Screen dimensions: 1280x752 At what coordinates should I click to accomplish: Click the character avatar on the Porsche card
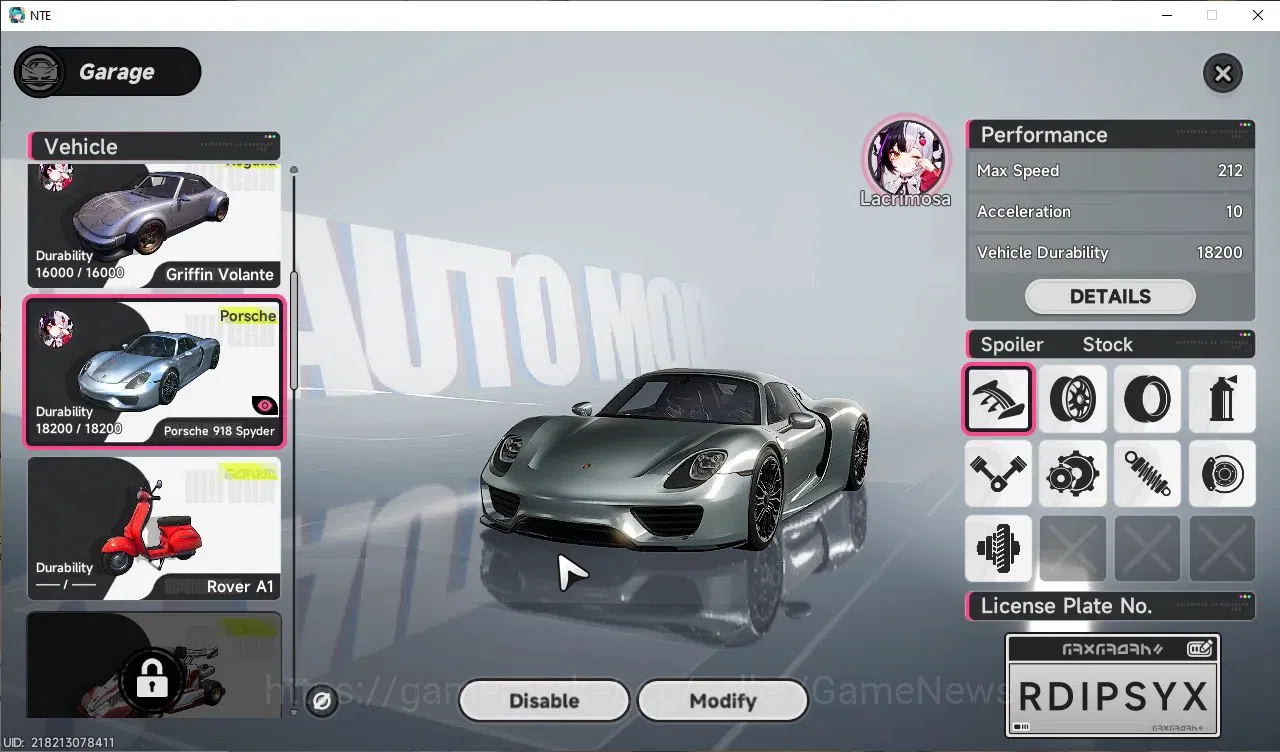point(56,329)
